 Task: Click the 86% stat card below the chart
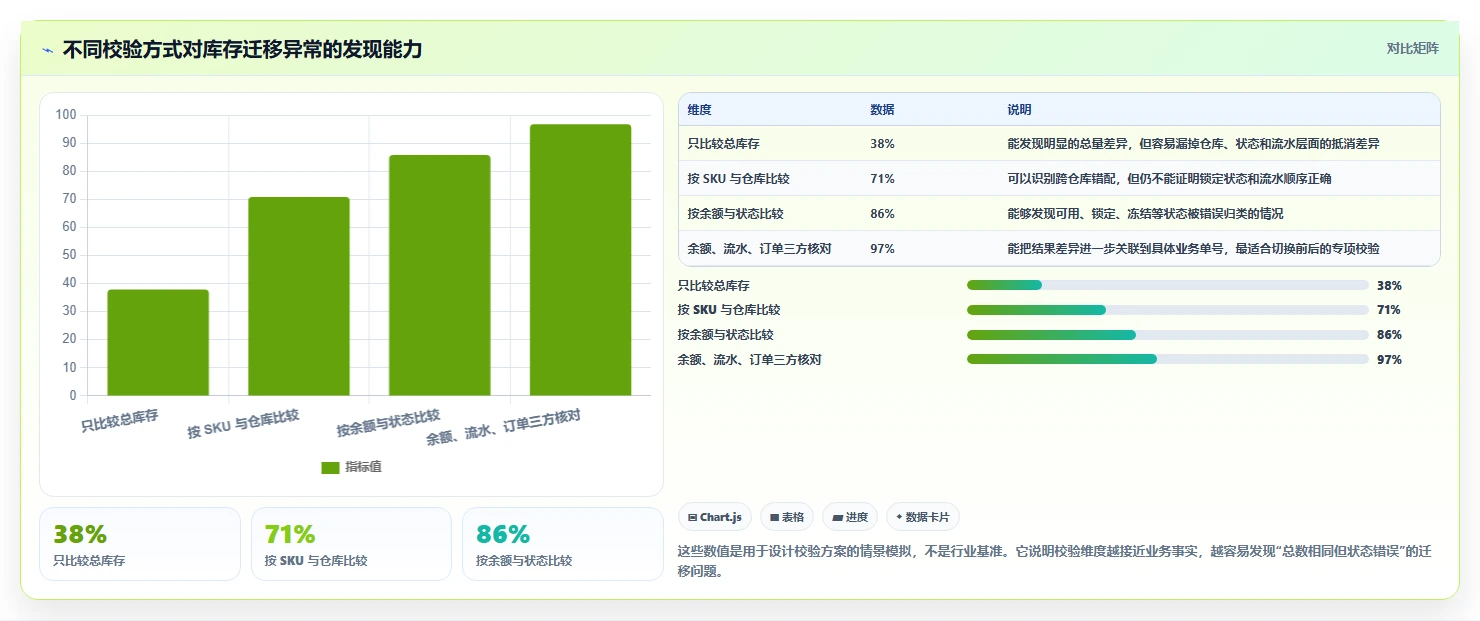pyautogui.click(x=563, y=544)
